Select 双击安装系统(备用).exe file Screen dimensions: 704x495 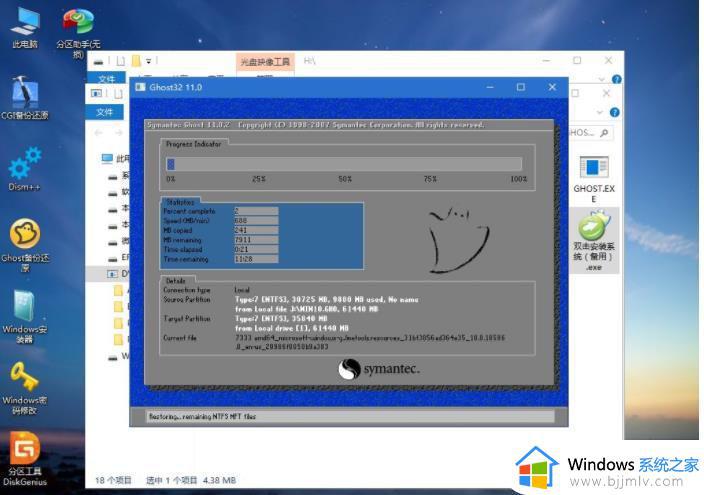[x=594, y=241]
